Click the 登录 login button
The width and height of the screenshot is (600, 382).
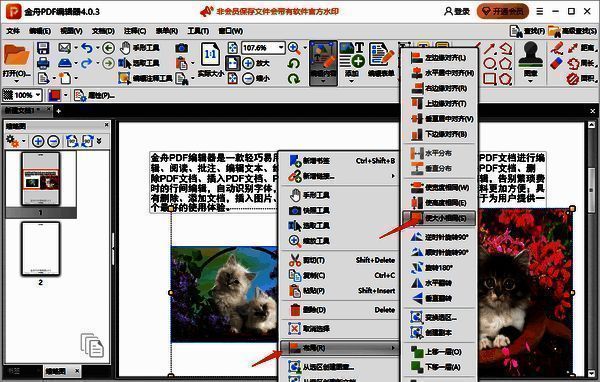coord(457,11)
